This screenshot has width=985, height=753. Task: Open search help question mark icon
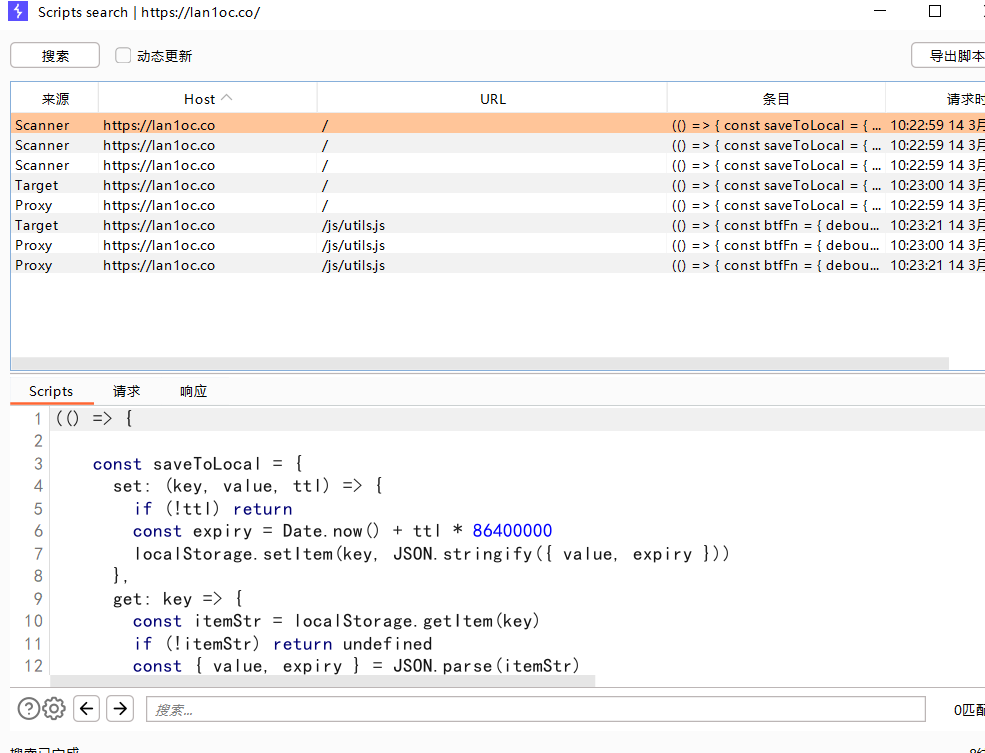(29, 709)
